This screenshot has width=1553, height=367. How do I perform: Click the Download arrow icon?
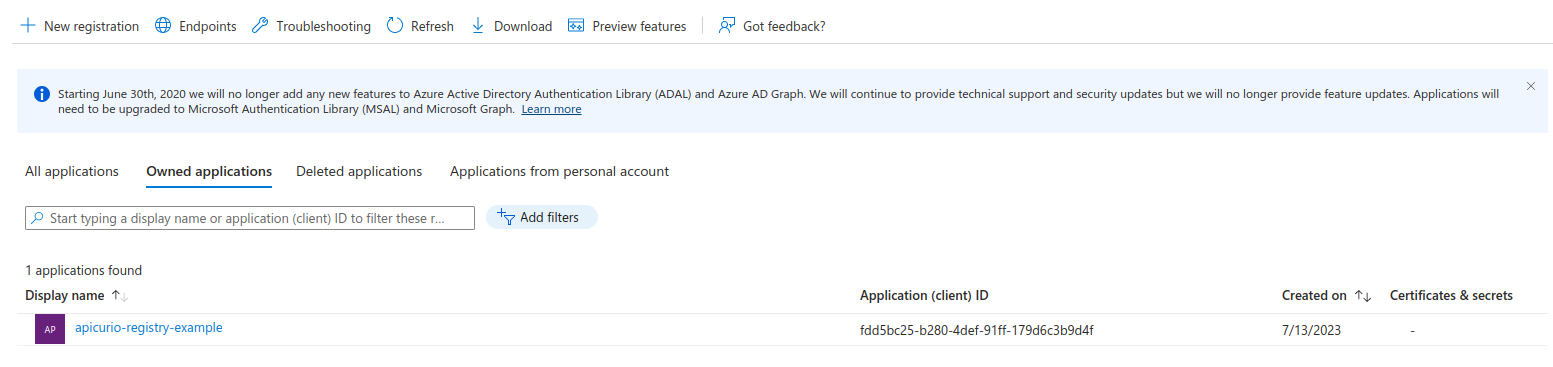pyautogui.click(x=478, y=26)
